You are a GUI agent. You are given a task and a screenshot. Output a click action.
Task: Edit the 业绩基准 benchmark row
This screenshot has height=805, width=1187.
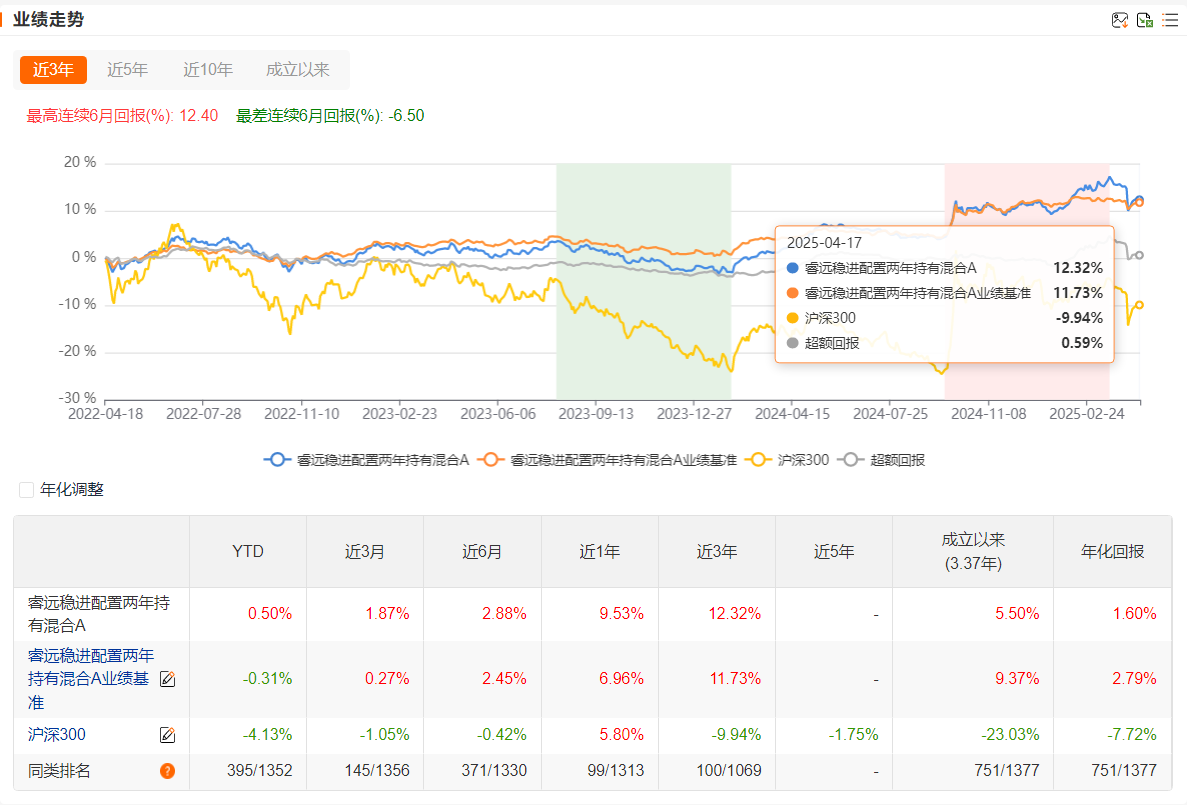167,679
